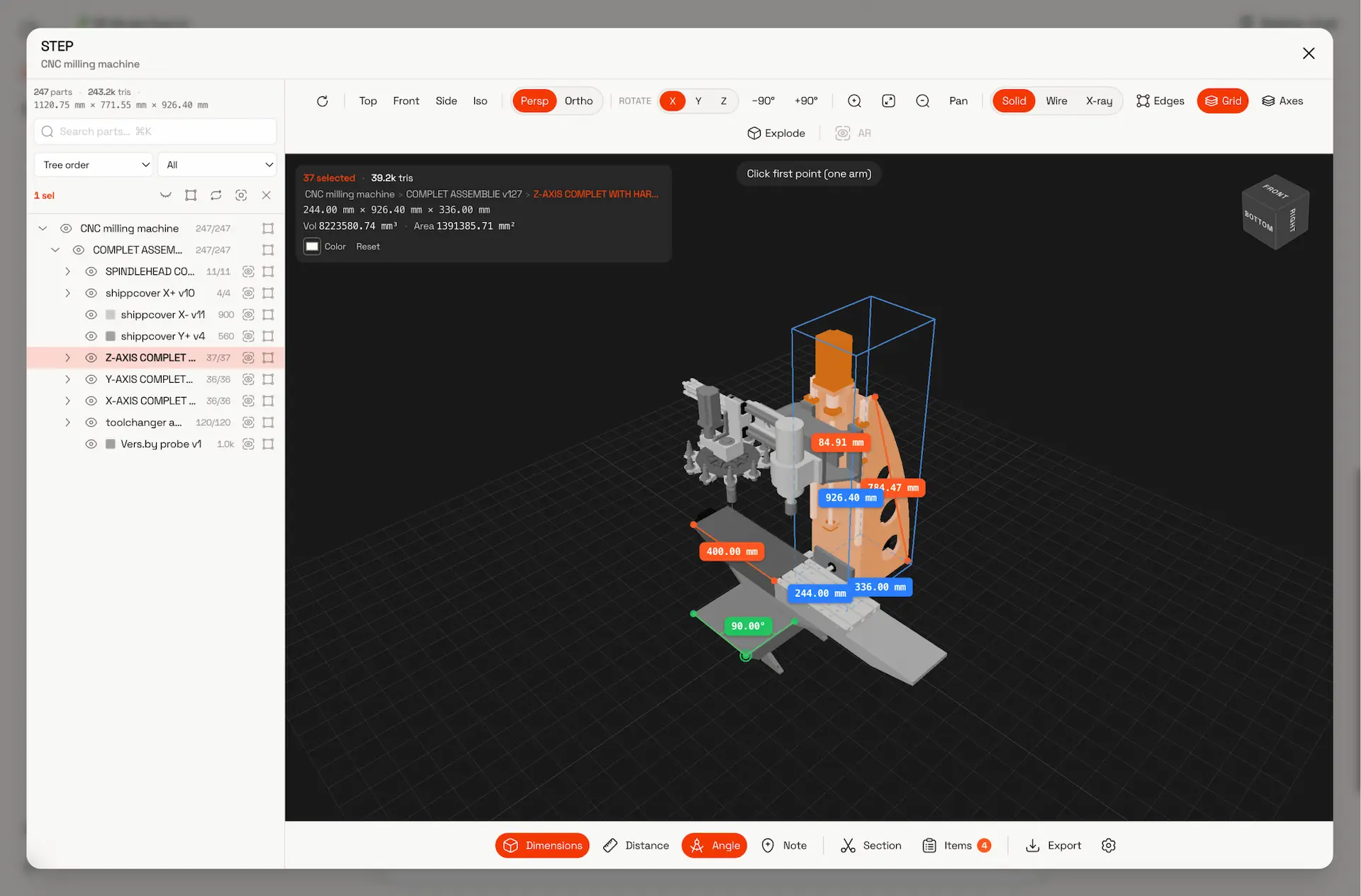Click the Export button
Image resolution: width=1361 pixels, height=896 pixels.
tap(1054, 846)
